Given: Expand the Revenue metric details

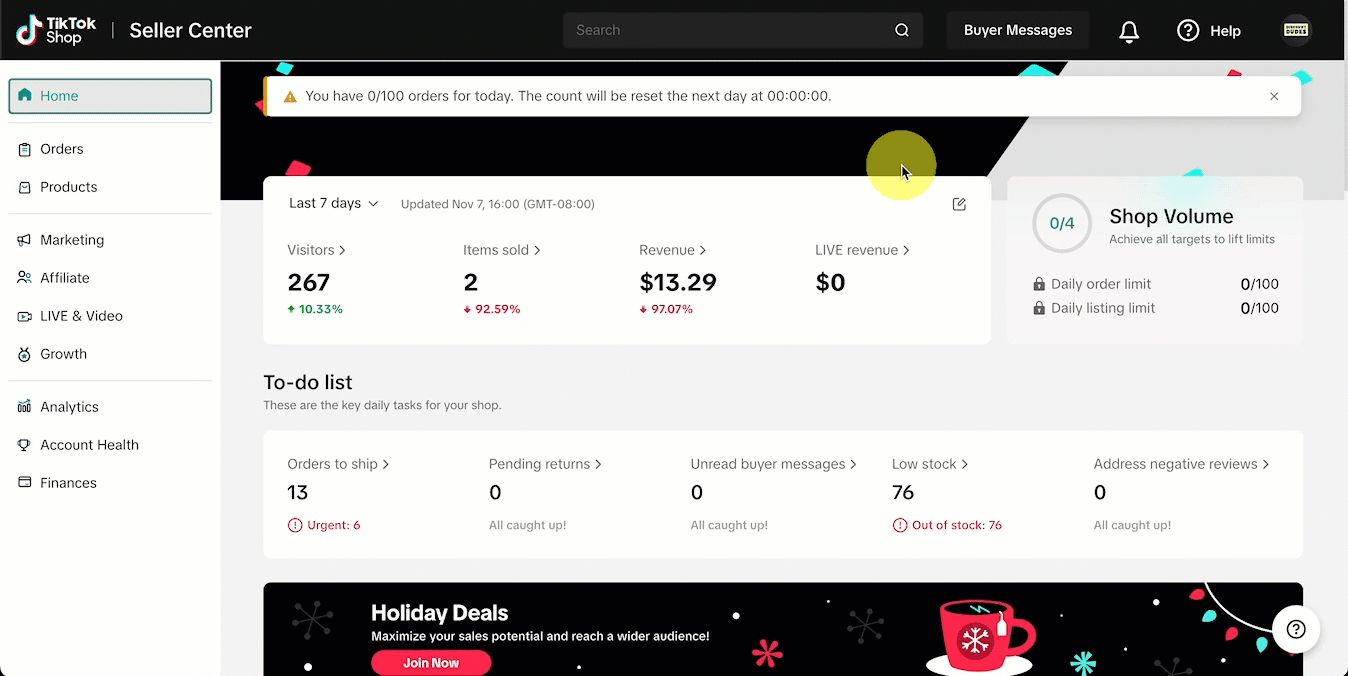Looking at the screenshot, I should [x=672, y=250].
